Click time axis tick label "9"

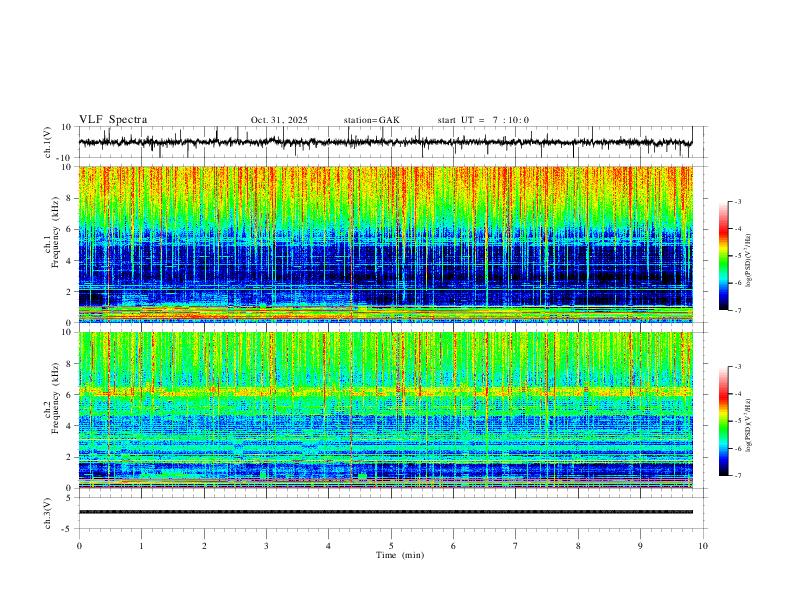point(640,546)
